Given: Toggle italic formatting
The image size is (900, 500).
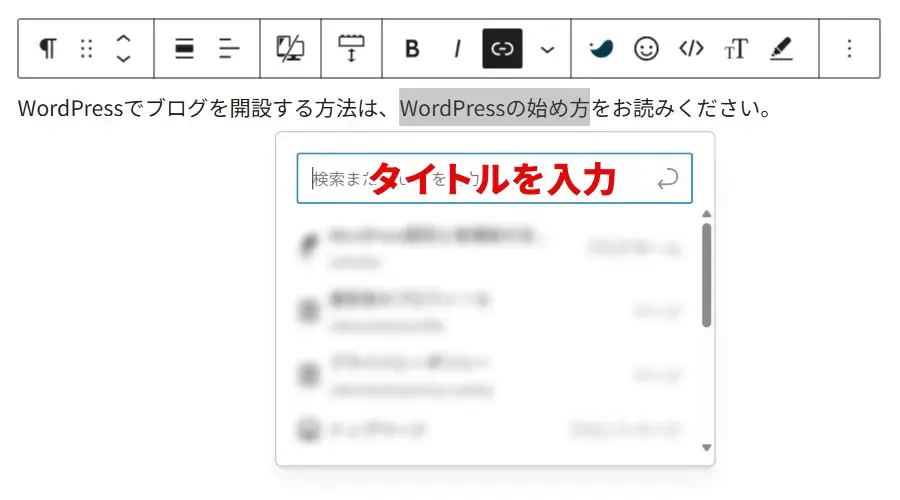Looking at the screenshot, I should click(457, 49).
